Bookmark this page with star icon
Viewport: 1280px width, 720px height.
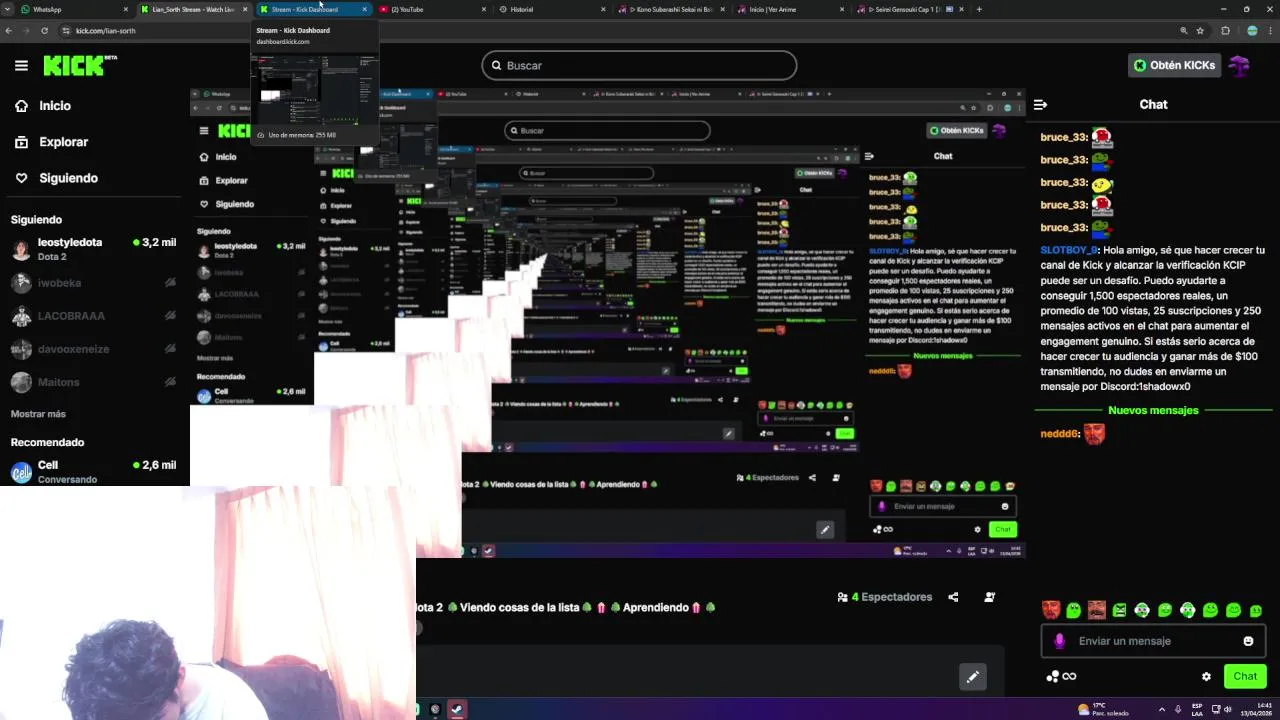1202,30
